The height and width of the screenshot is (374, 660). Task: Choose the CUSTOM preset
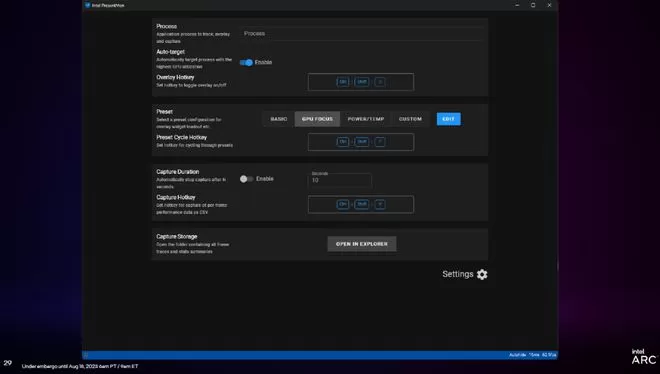tap(410, 119)
